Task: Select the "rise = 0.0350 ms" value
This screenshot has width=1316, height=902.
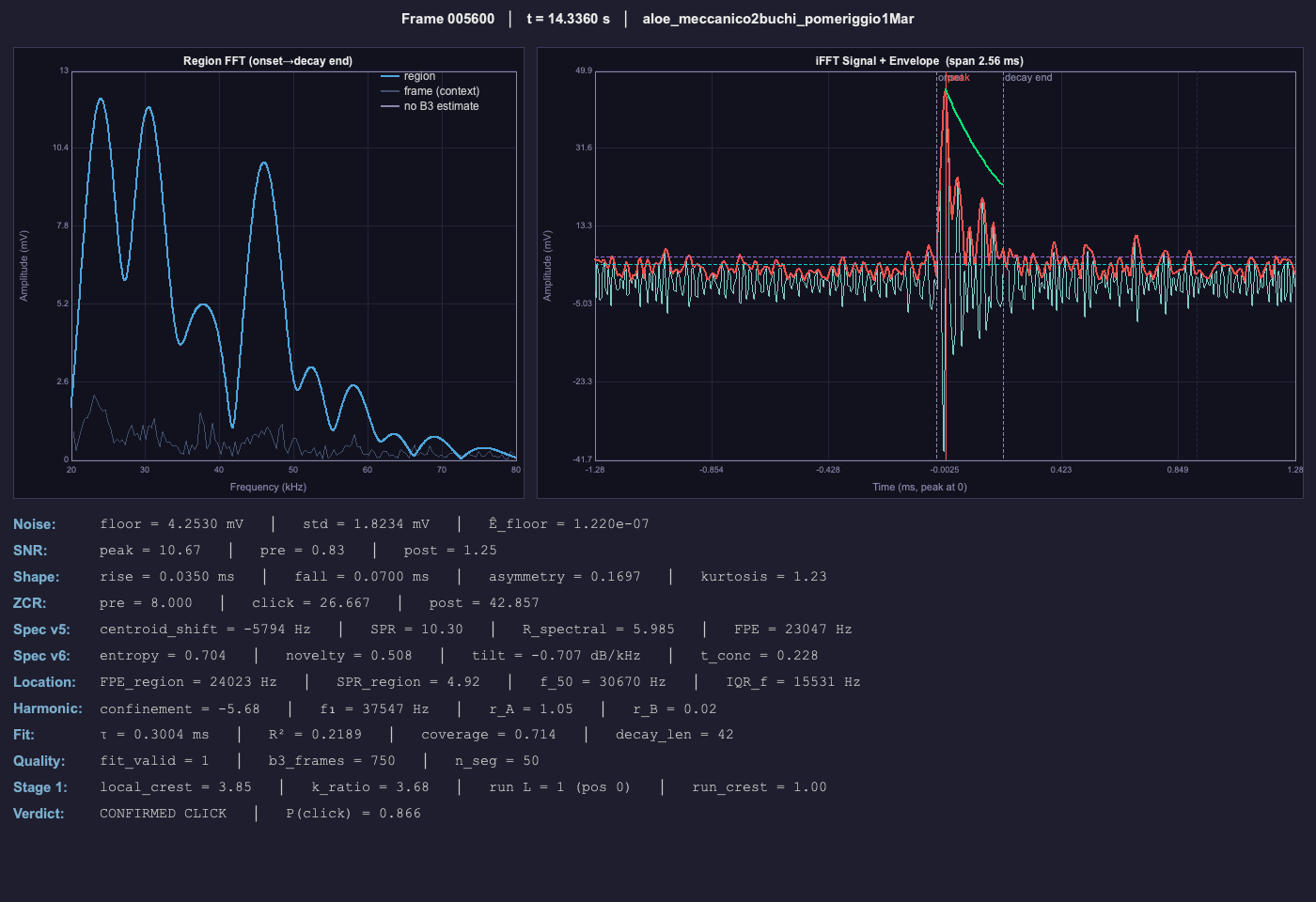Action: tap(167, 577)
